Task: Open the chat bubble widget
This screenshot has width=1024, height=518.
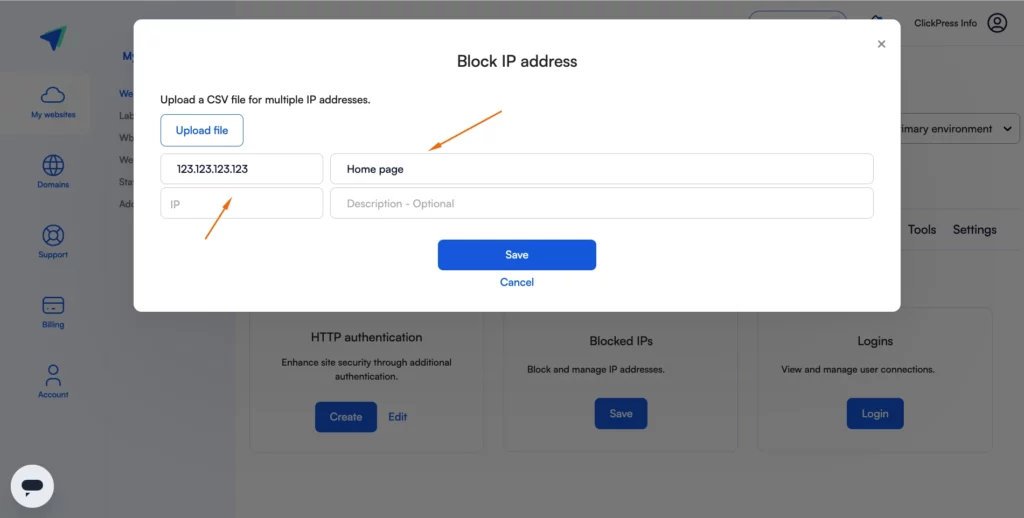Action: coord(32,486)
